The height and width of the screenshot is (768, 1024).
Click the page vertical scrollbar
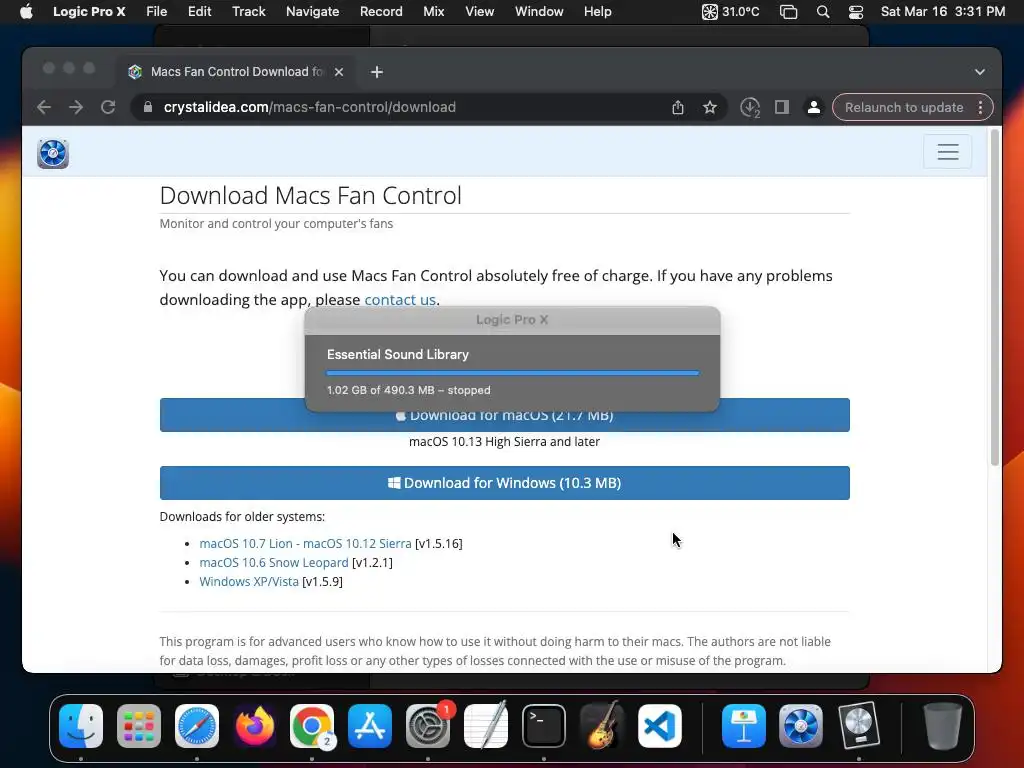coord(995,297)
